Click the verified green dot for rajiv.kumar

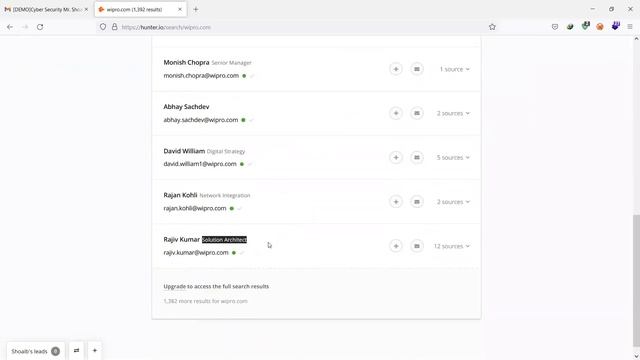point(234,253)
